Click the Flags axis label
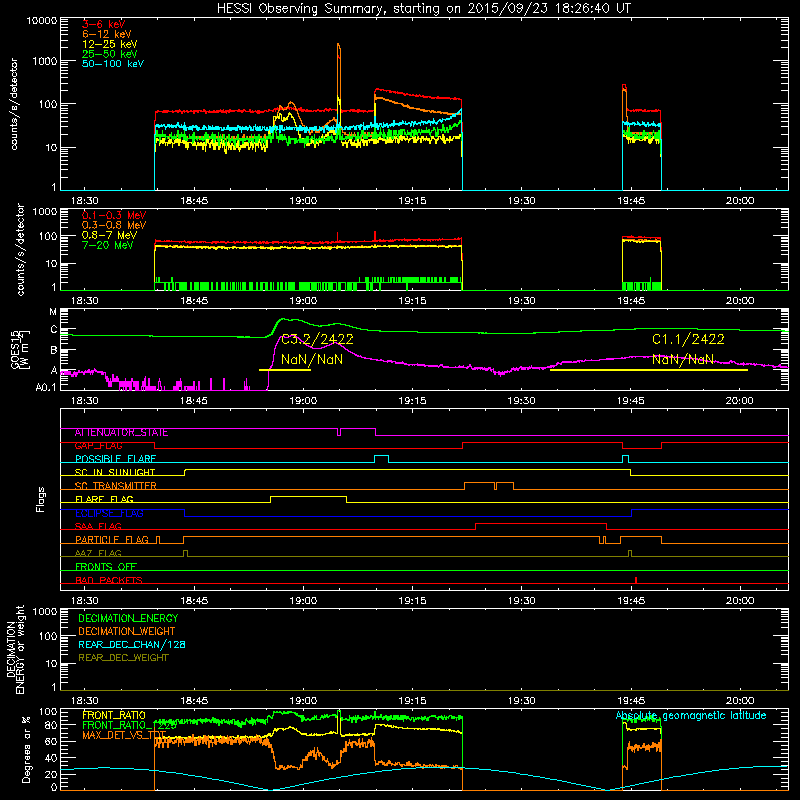800x800 pixels. click(x=41, y=499)
